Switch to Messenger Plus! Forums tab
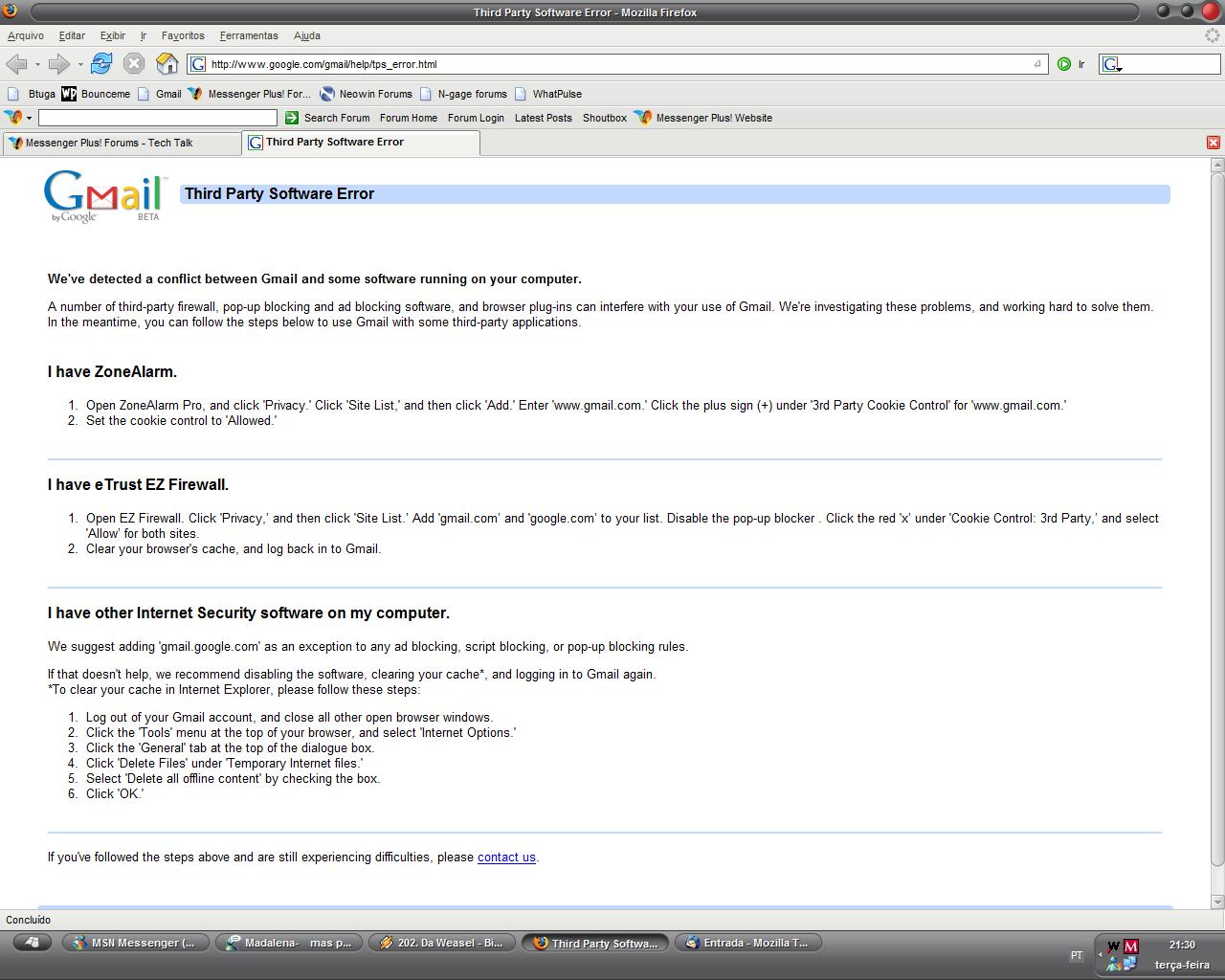Viewport: 1225px width, 980px height. [x=120, y=143]
